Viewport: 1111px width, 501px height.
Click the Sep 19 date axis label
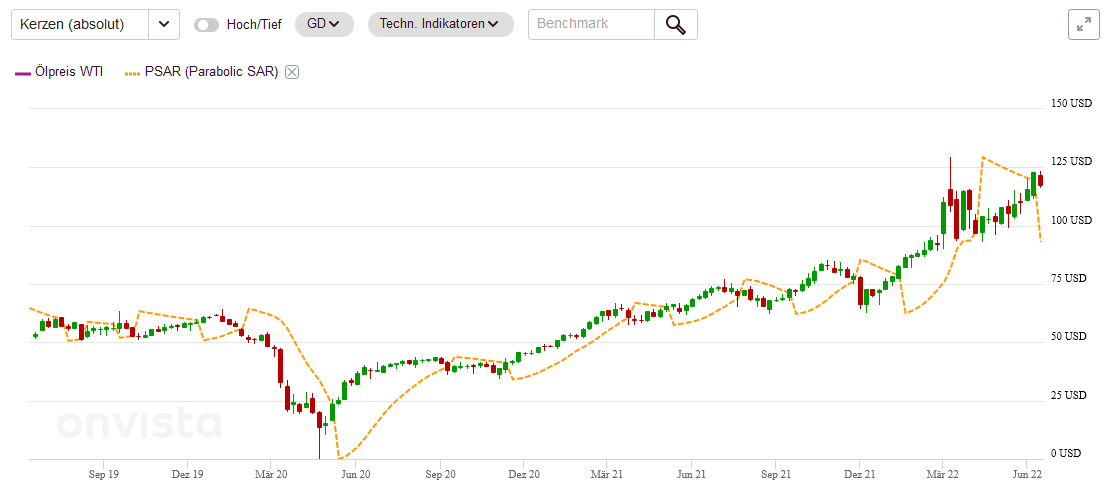104,476
